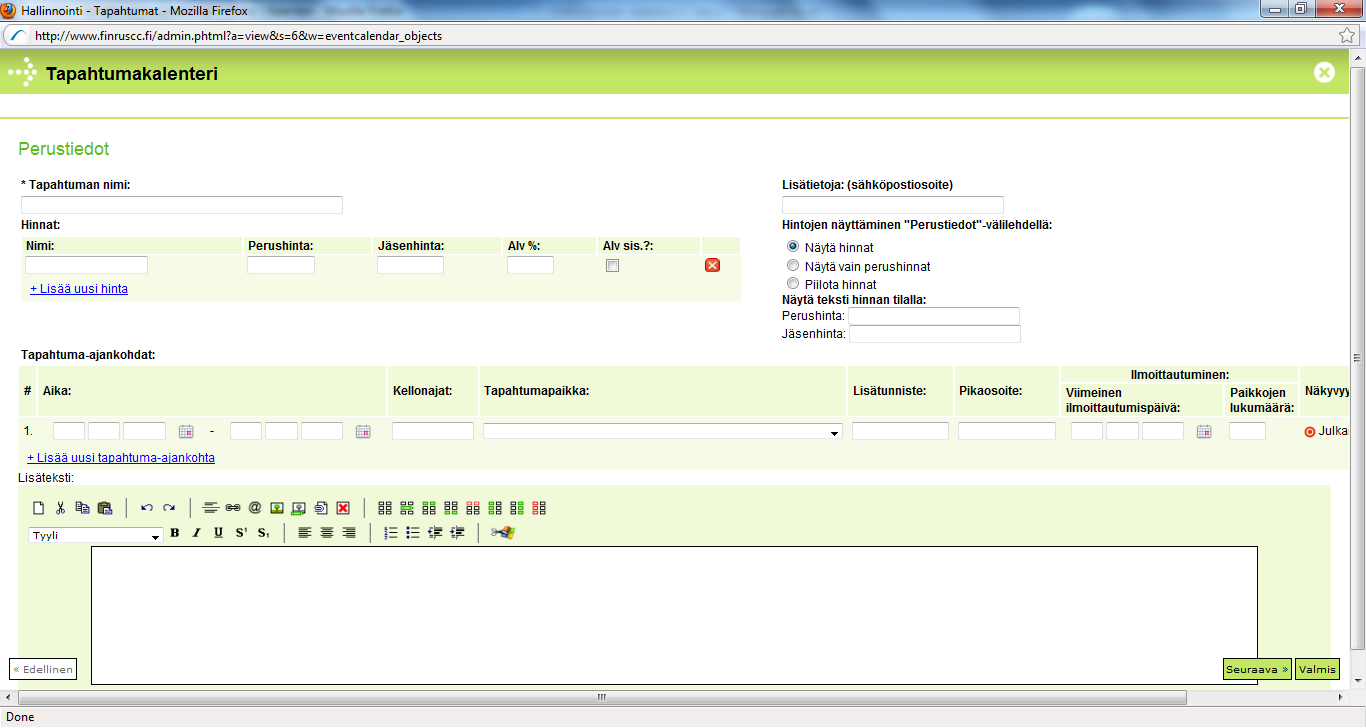Center-align text in the editor

pyautogui.click(x=327, y=533)
